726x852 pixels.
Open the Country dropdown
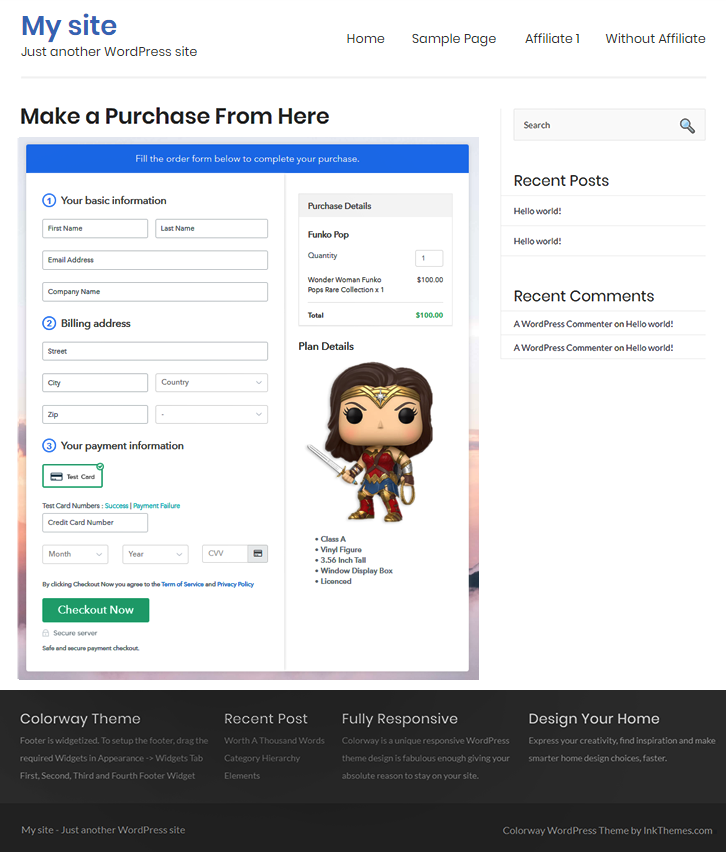[x=211, y=383]
